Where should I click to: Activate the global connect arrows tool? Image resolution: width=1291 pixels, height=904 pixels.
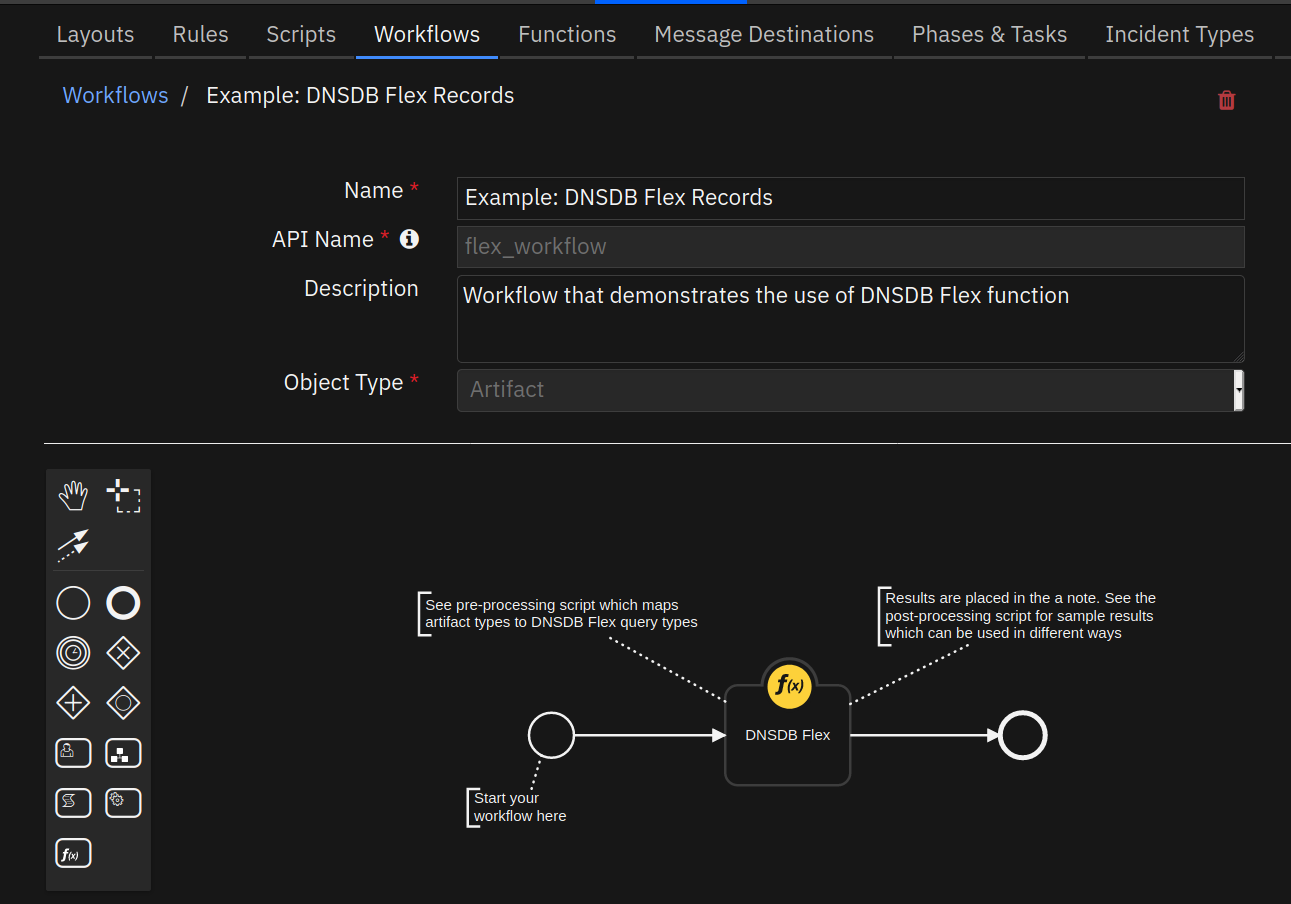tap(73, 545)
